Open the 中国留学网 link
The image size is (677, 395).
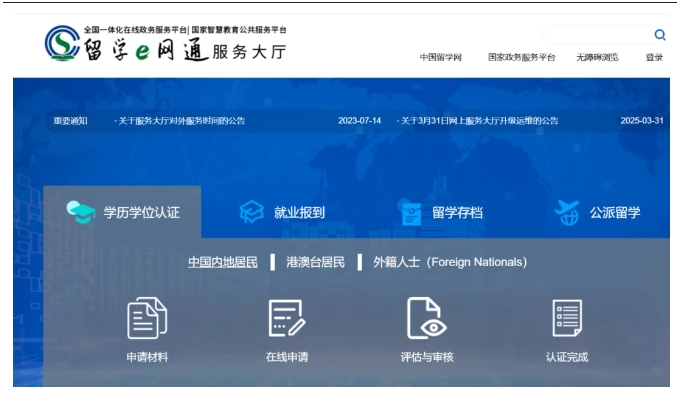coord(441,57)
